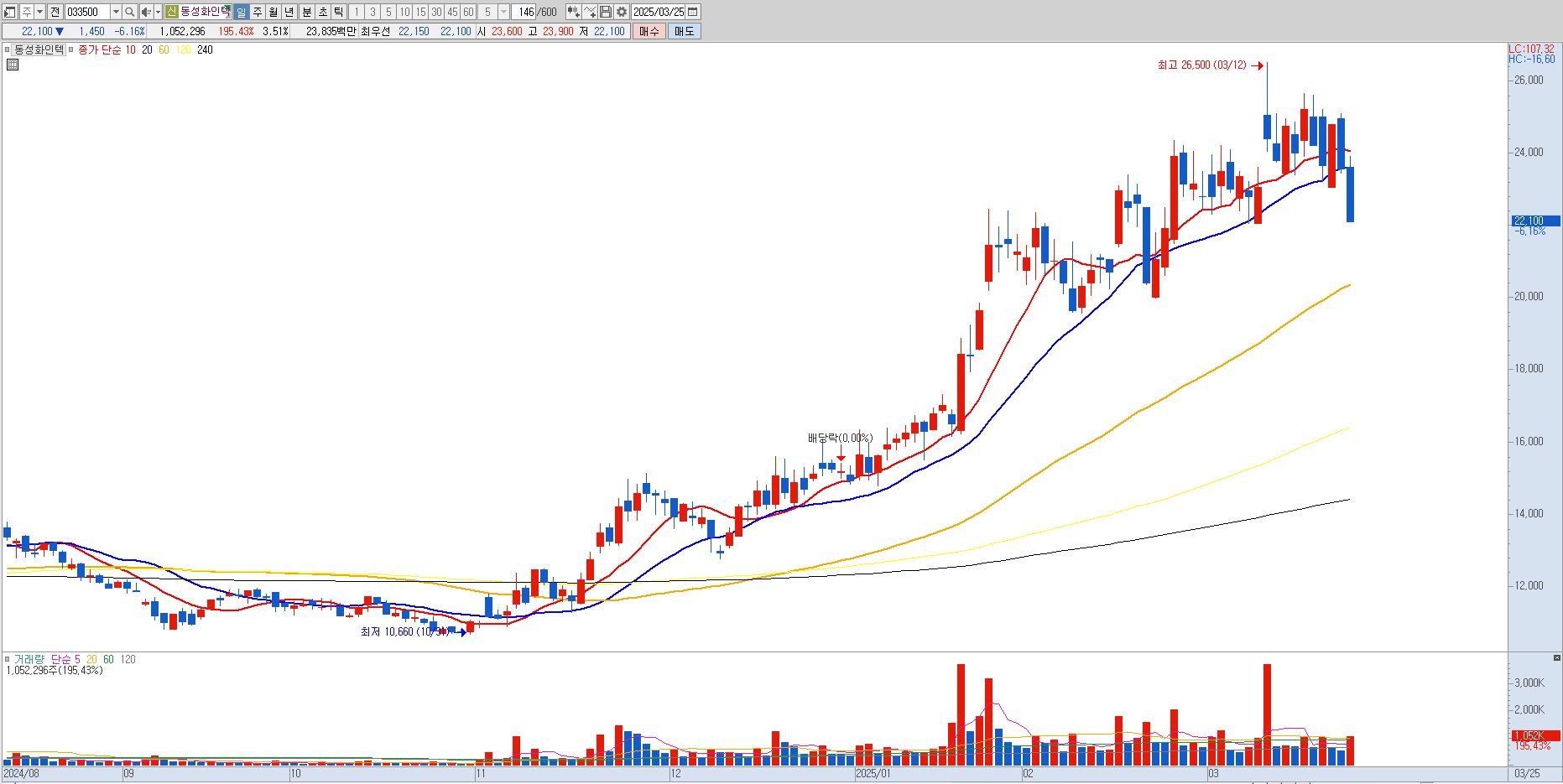This screenshot has width=1563, height=784.
Task: Select the 초 second chart tab
Action: pyautogui.click(x=322, y=12)
